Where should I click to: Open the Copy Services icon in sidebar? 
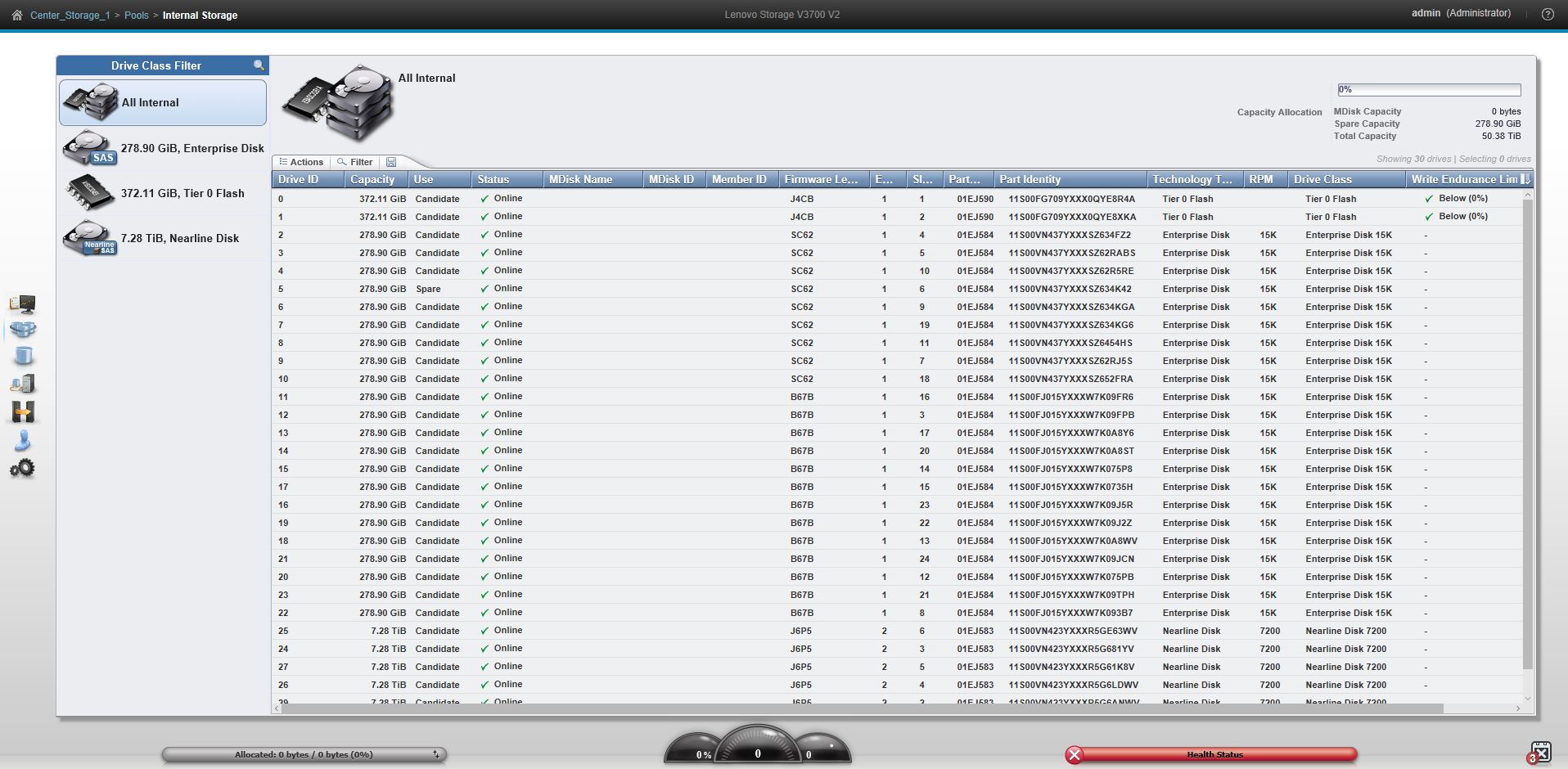pos(22,412)
